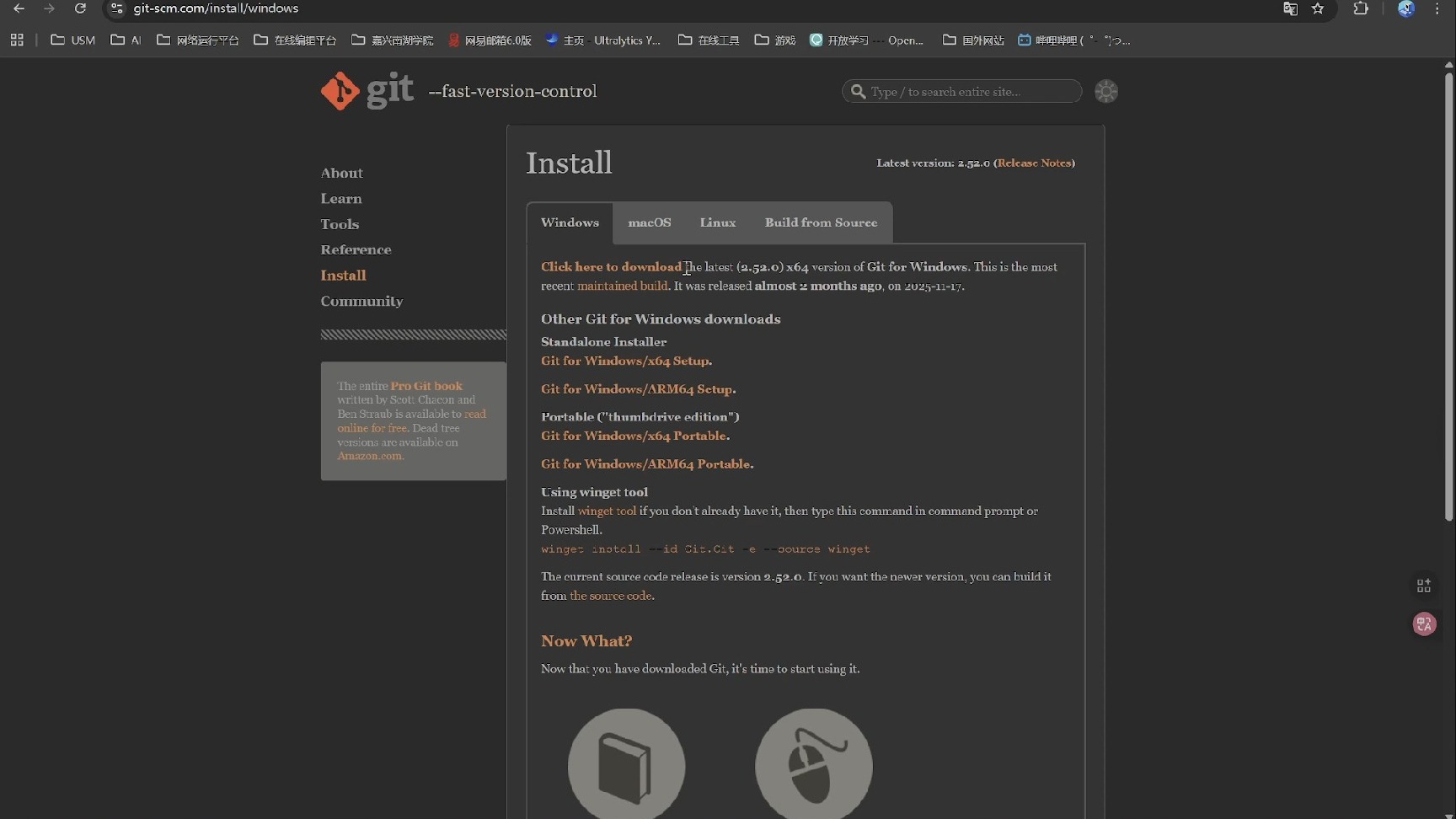Open the translate page icon in address bar
Screen dimensions: 1456x819
pyautogui.click(x=1290, y=8)
